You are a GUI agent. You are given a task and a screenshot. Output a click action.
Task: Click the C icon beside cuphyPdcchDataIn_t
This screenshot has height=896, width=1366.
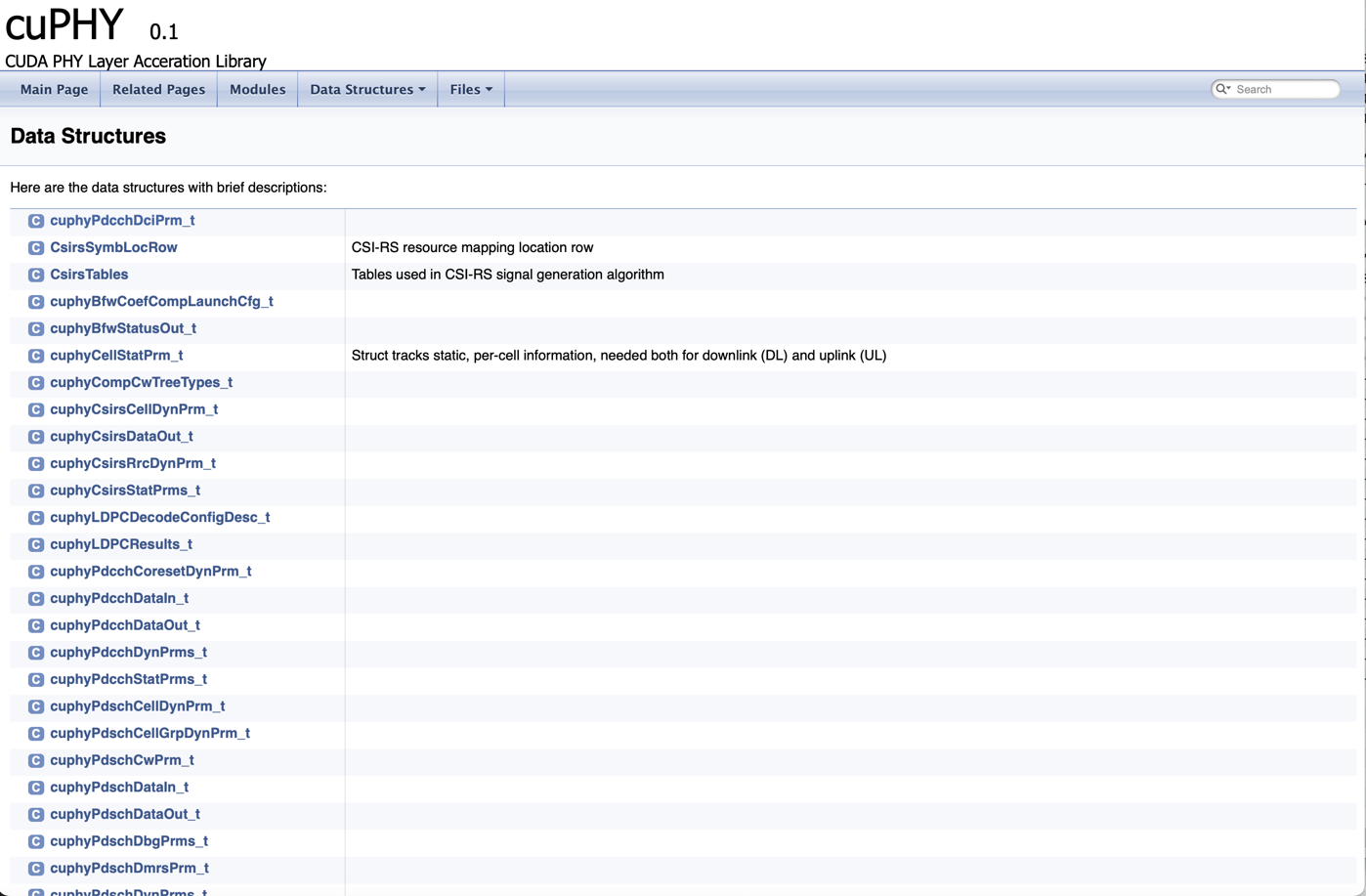click(x=35, y=597)
